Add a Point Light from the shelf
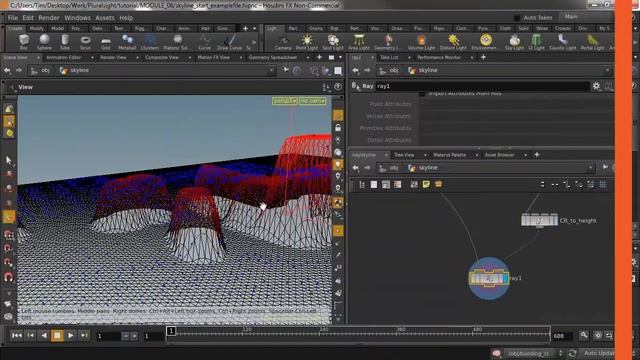Viewport: 640px width, 360px height. 307,42
